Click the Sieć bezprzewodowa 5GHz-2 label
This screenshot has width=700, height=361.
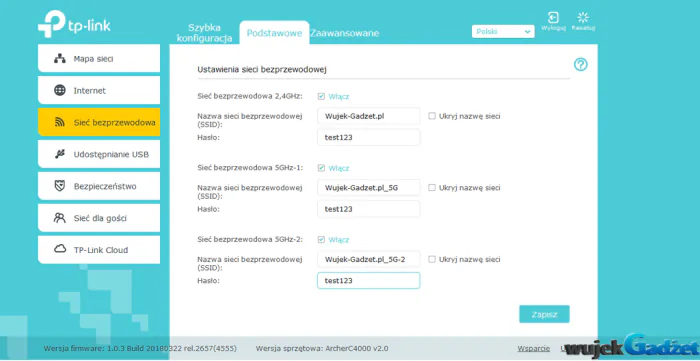(x=250, y=239)
